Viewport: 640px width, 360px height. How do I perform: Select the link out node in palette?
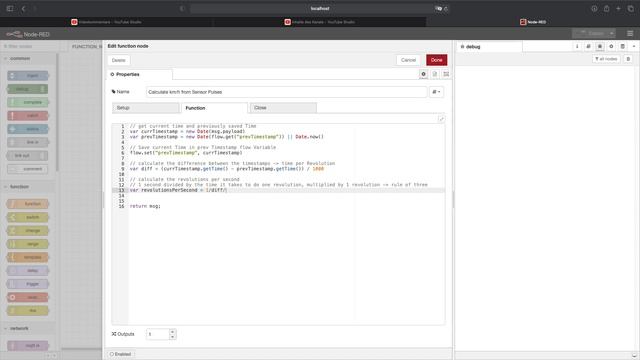tap(28, 156)
